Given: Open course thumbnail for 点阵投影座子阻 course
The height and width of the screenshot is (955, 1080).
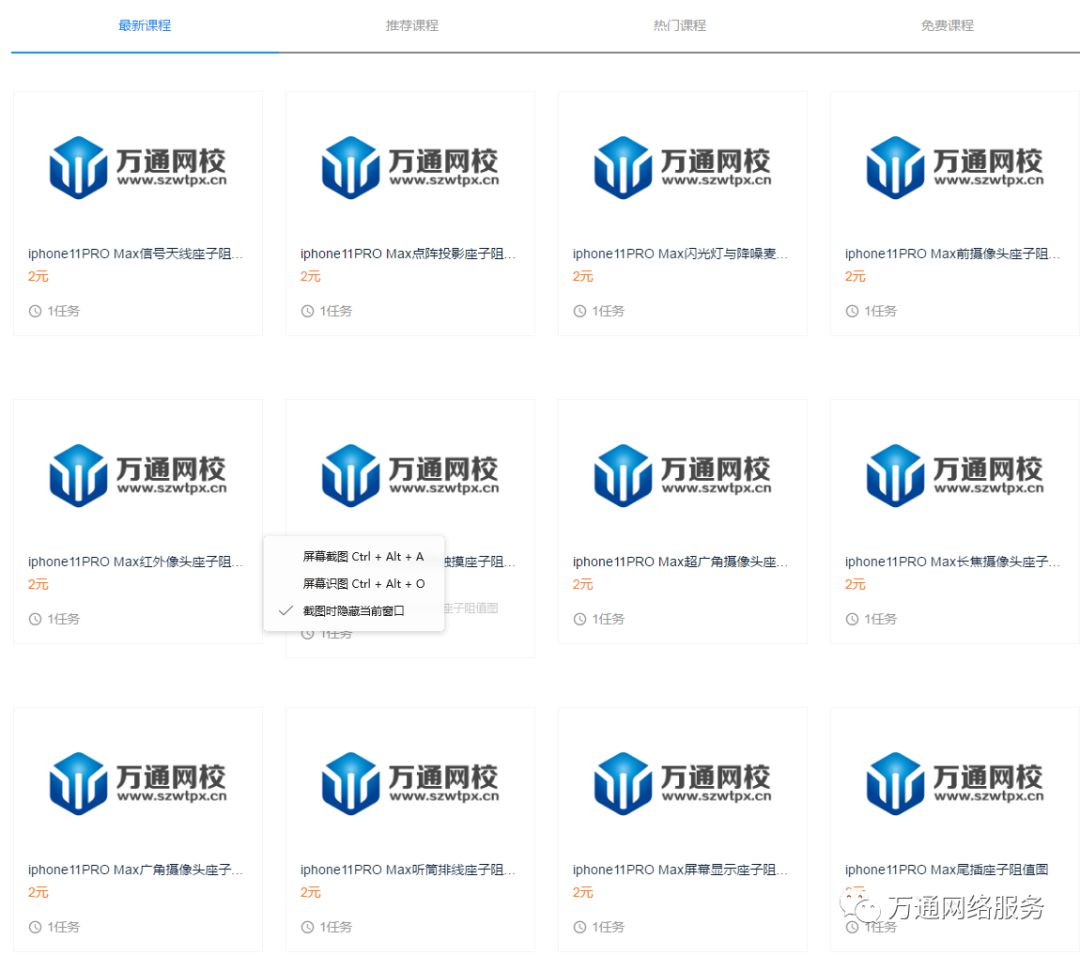Looking at the screenshot, I should click(410, 167).
